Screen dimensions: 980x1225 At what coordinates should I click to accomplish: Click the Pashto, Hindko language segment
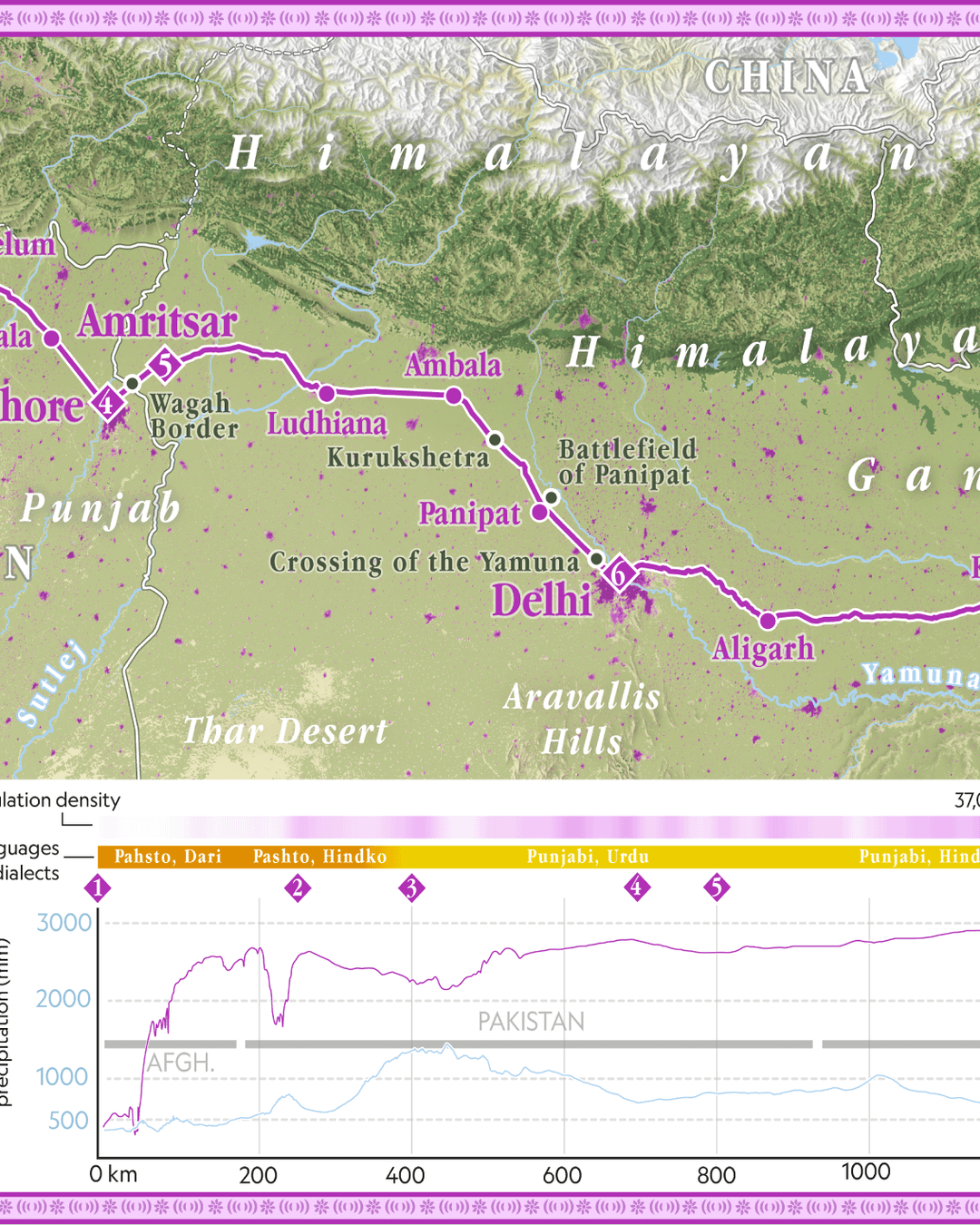pos(319,857)
